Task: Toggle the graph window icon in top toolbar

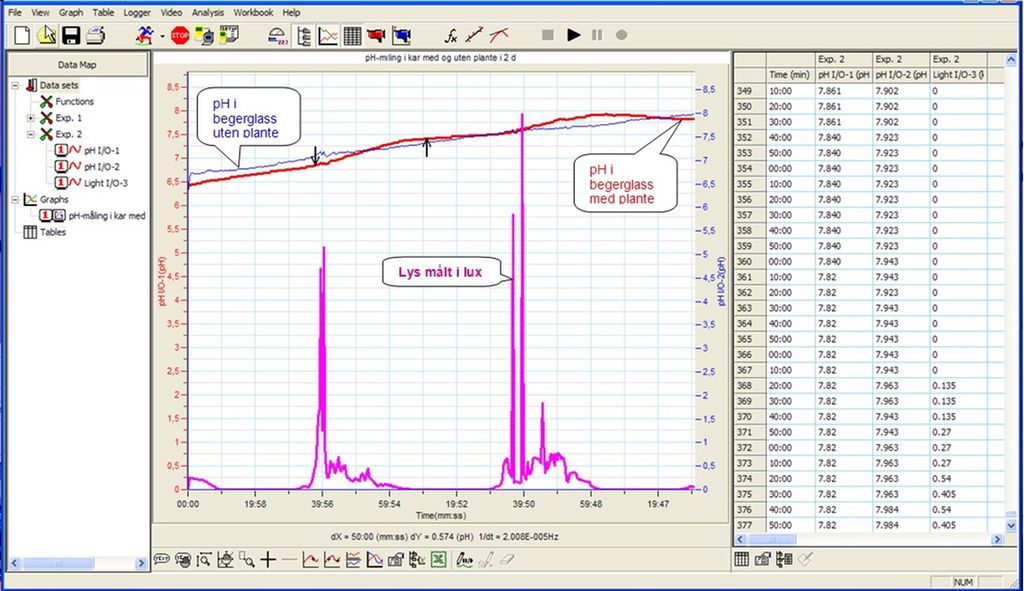Action: (328, 35)
